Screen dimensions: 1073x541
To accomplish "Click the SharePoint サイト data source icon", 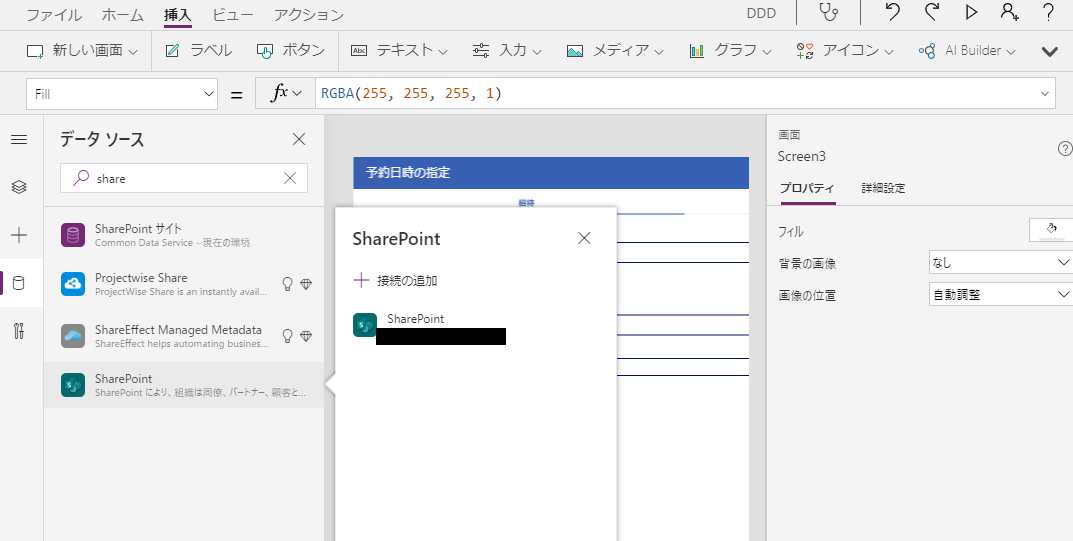I will click(73, 235).
